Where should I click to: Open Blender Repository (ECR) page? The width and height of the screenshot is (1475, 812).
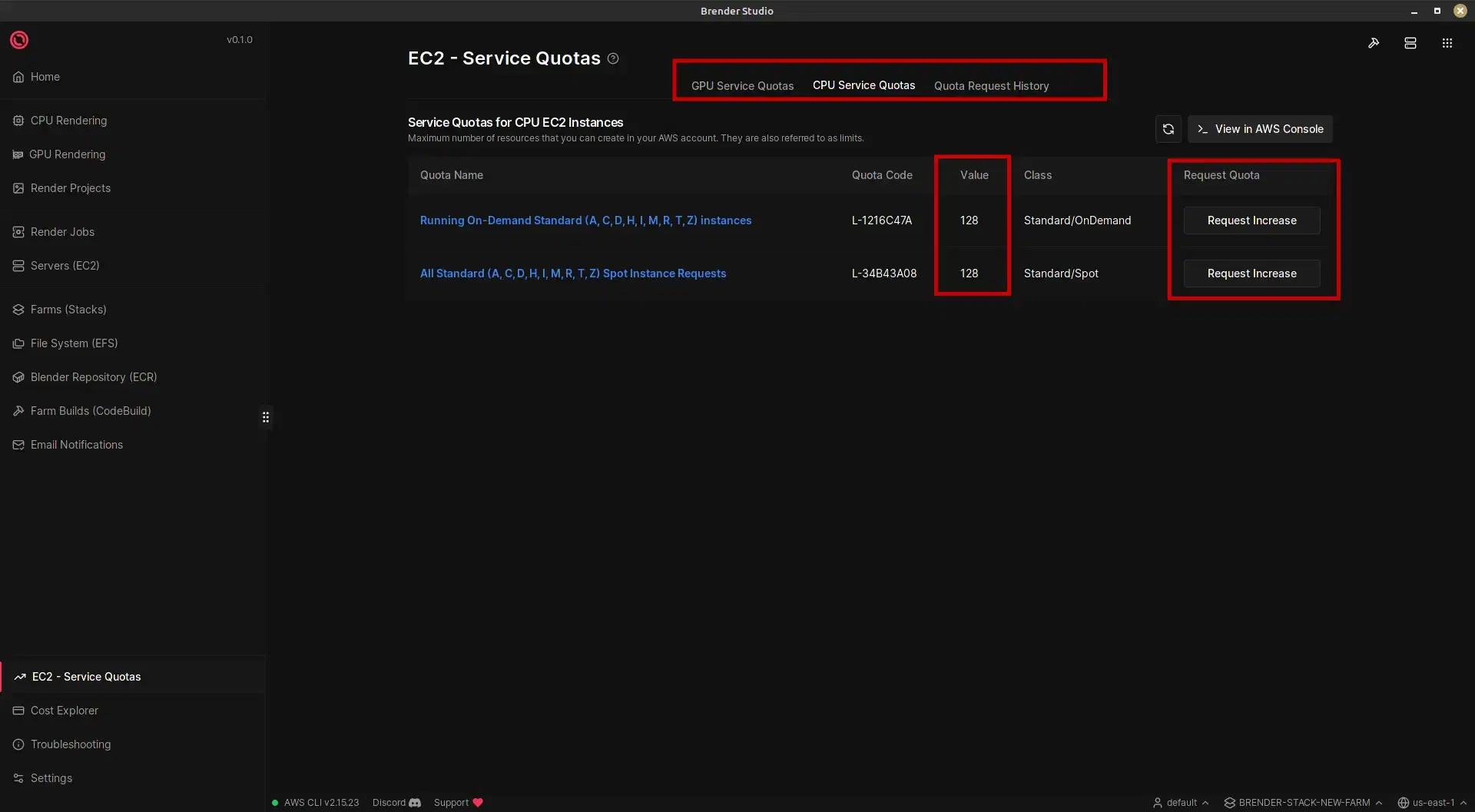pos(132,377)
